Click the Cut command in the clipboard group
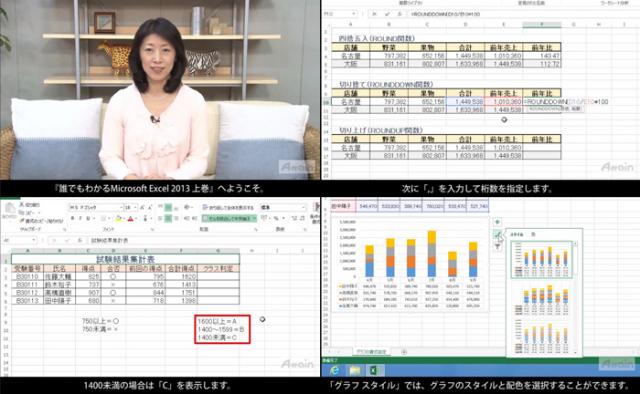 pos(30,205)
